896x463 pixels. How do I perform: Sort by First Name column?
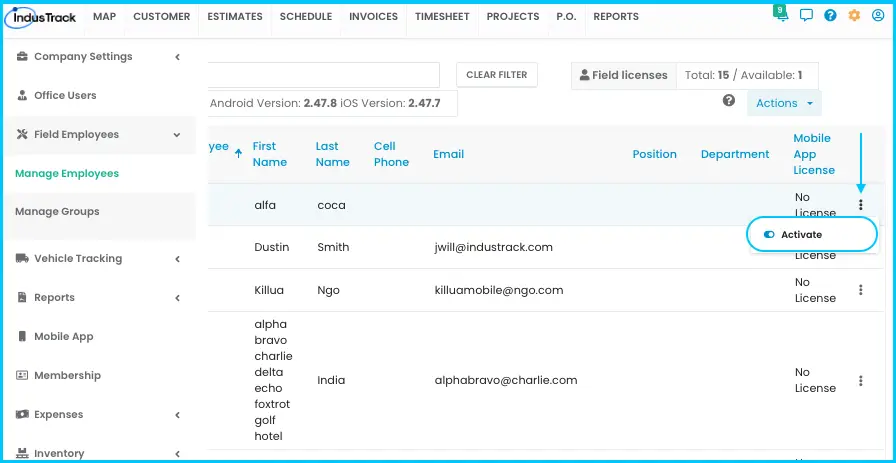tap(269, 154)
